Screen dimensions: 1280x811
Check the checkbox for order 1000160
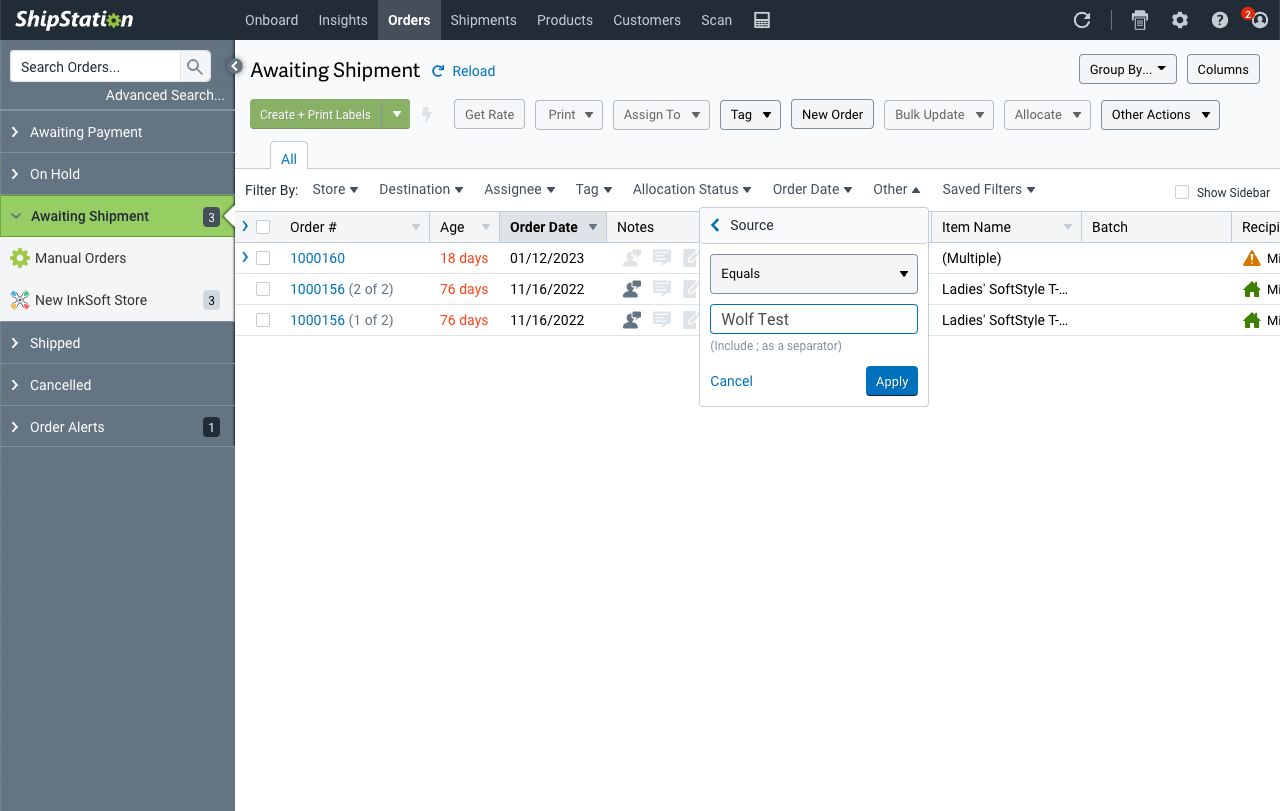(x=263, y=258)
